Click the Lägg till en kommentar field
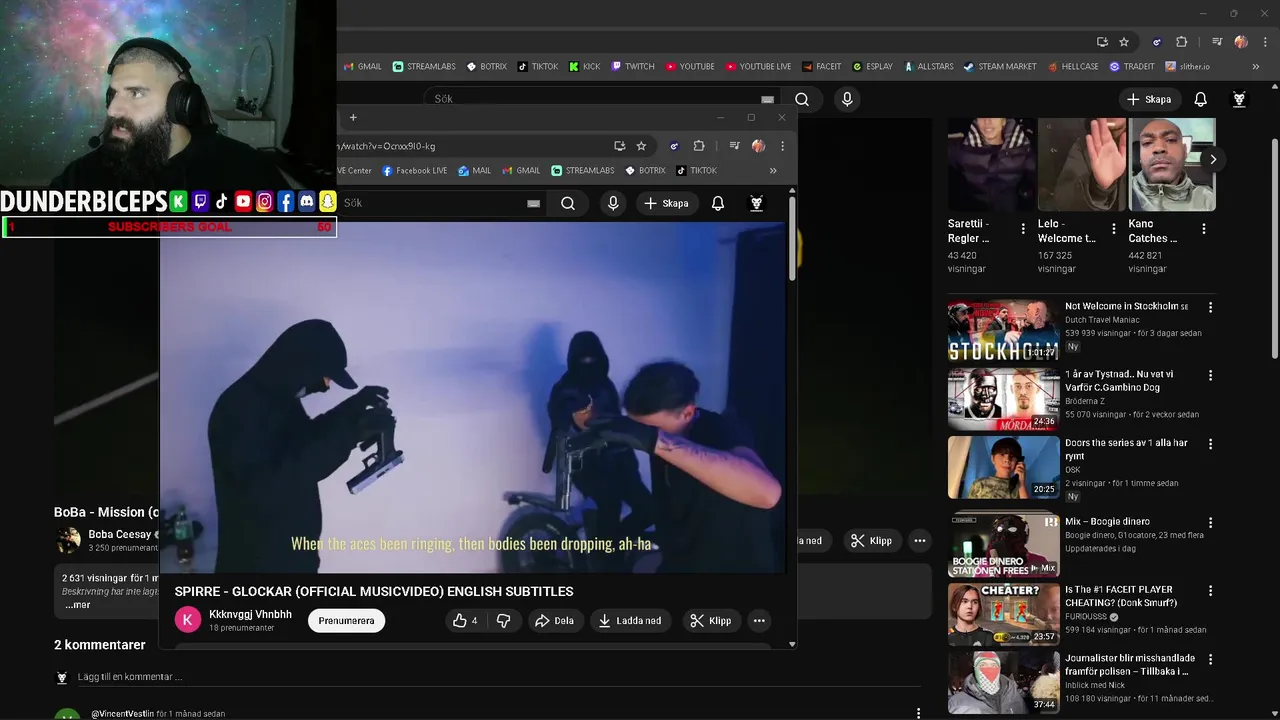Screen dimensions: 1280x720 point(499,677)
